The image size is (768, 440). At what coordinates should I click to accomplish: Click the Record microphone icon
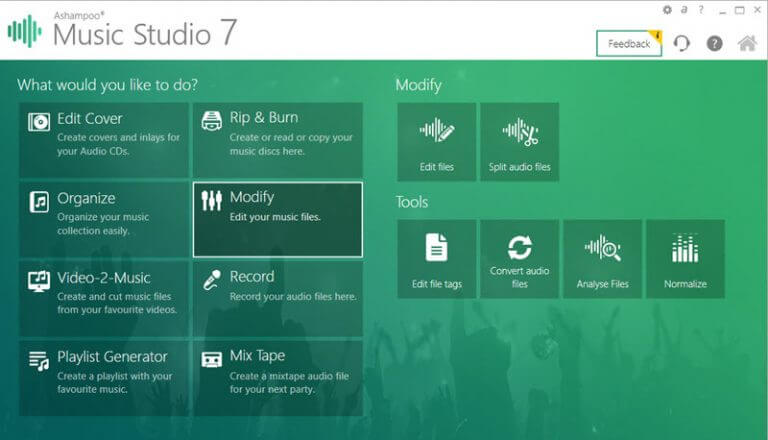(x=212, y=280)
